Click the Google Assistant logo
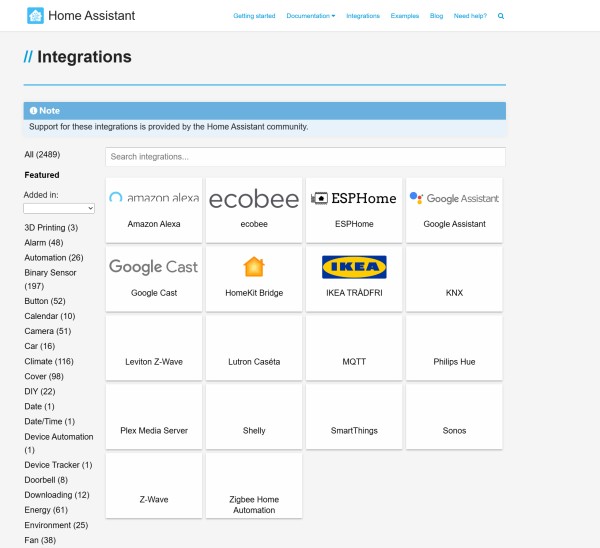Viewport: 600px width, 548px height. click(x=454, y=198)
